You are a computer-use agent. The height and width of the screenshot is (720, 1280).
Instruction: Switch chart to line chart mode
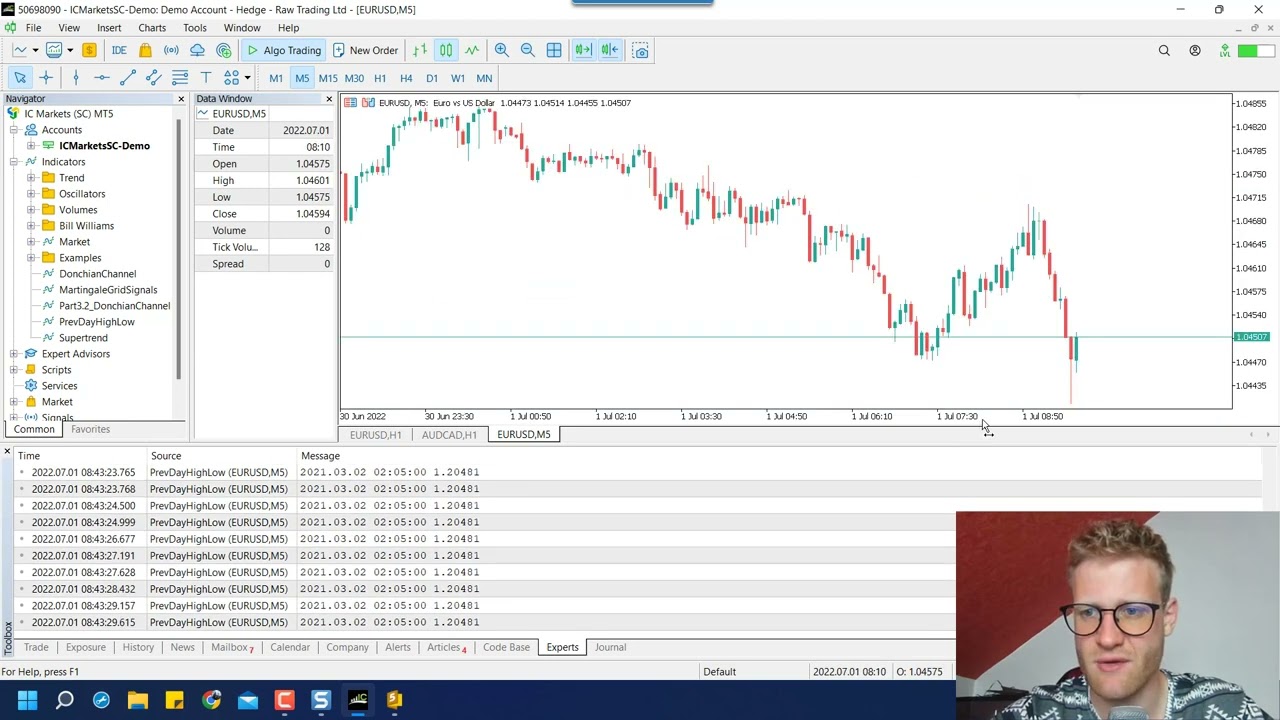472,50
